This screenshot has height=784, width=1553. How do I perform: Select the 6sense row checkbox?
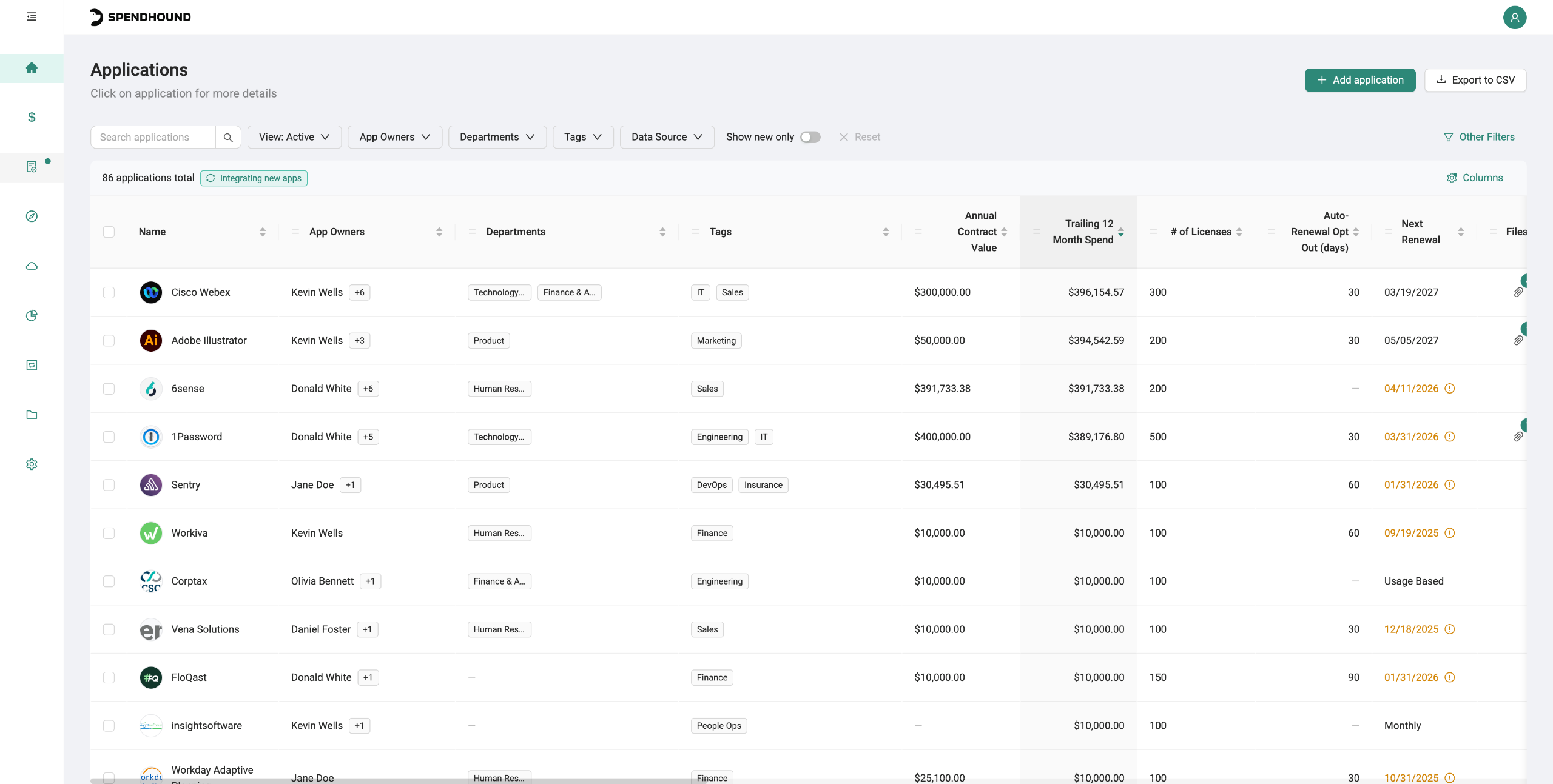(109, 389)
